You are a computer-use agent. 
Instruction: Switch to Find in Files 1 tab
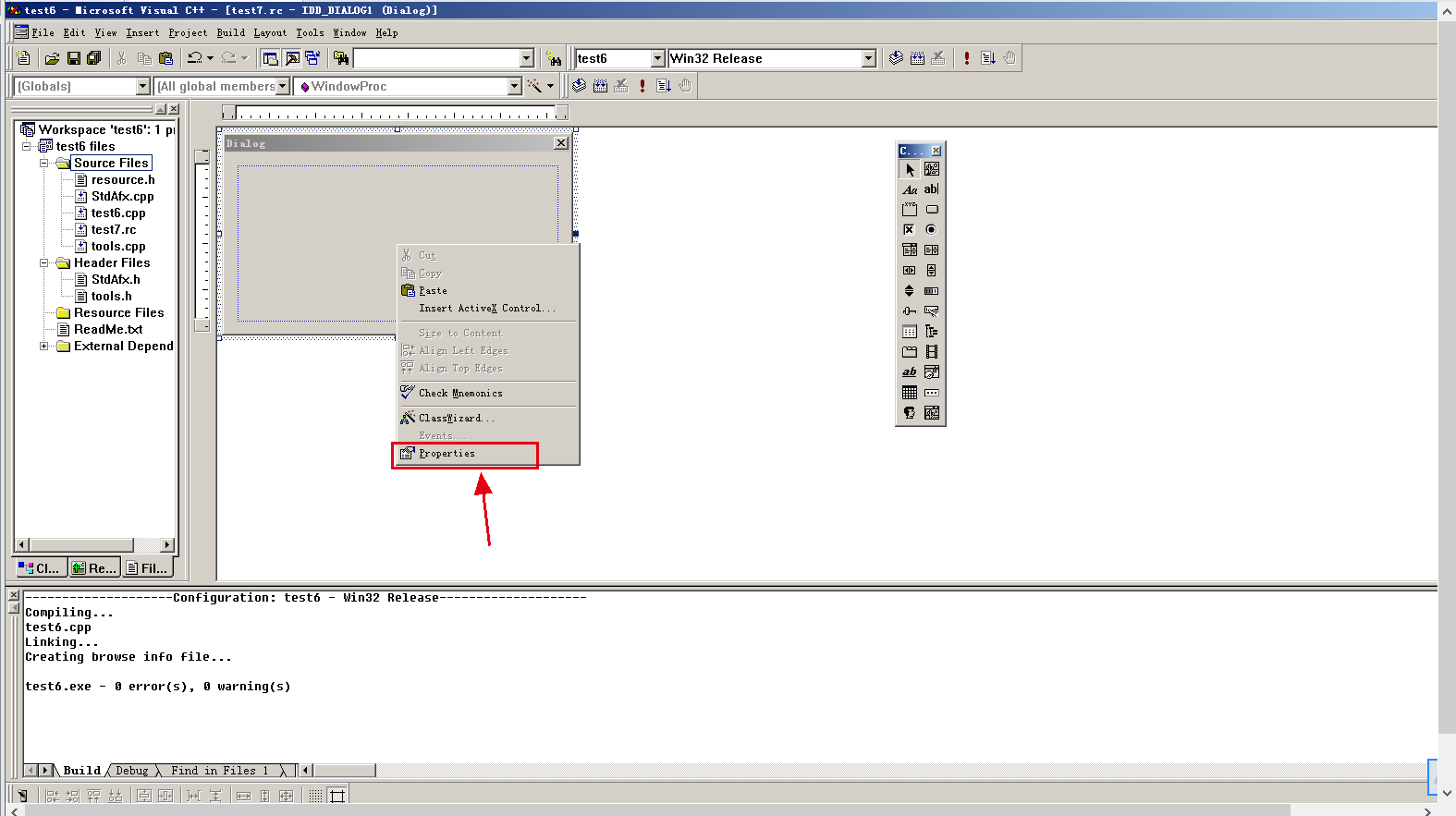pyautogui.click(x=220, y=771)
